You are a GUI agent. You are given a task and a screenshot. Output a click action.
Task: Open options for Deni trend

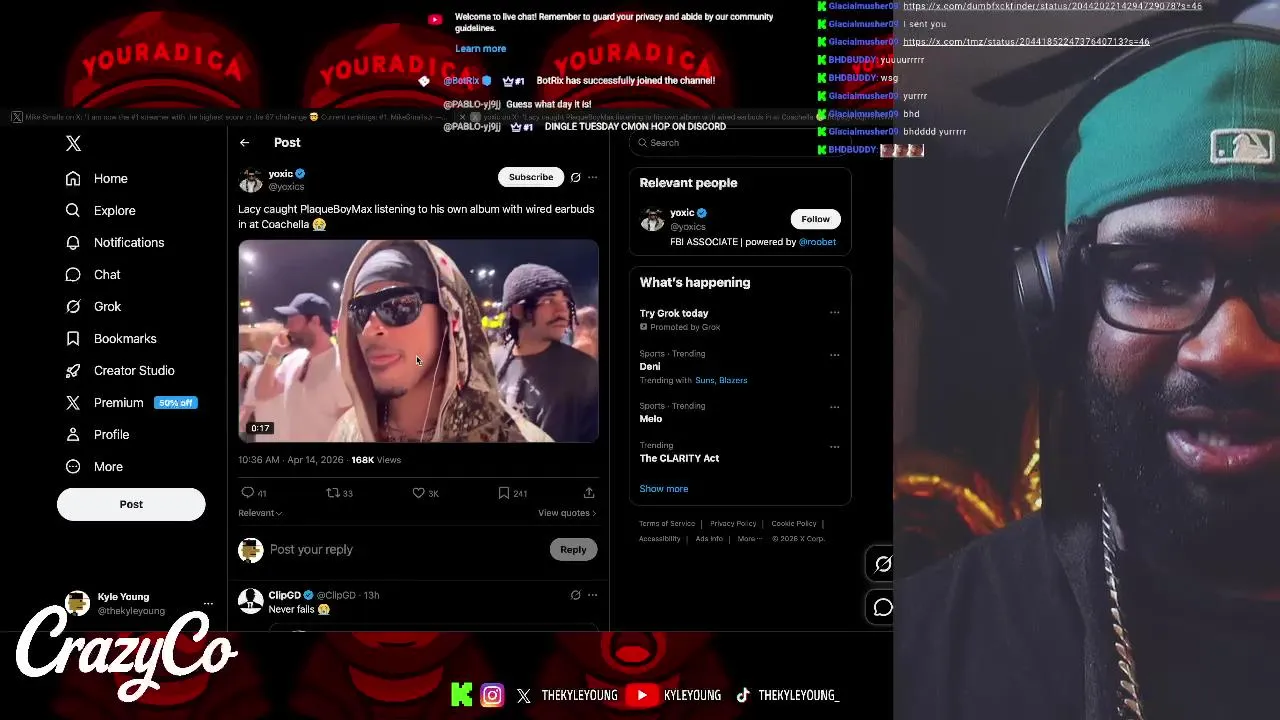[x=834, y=354]
